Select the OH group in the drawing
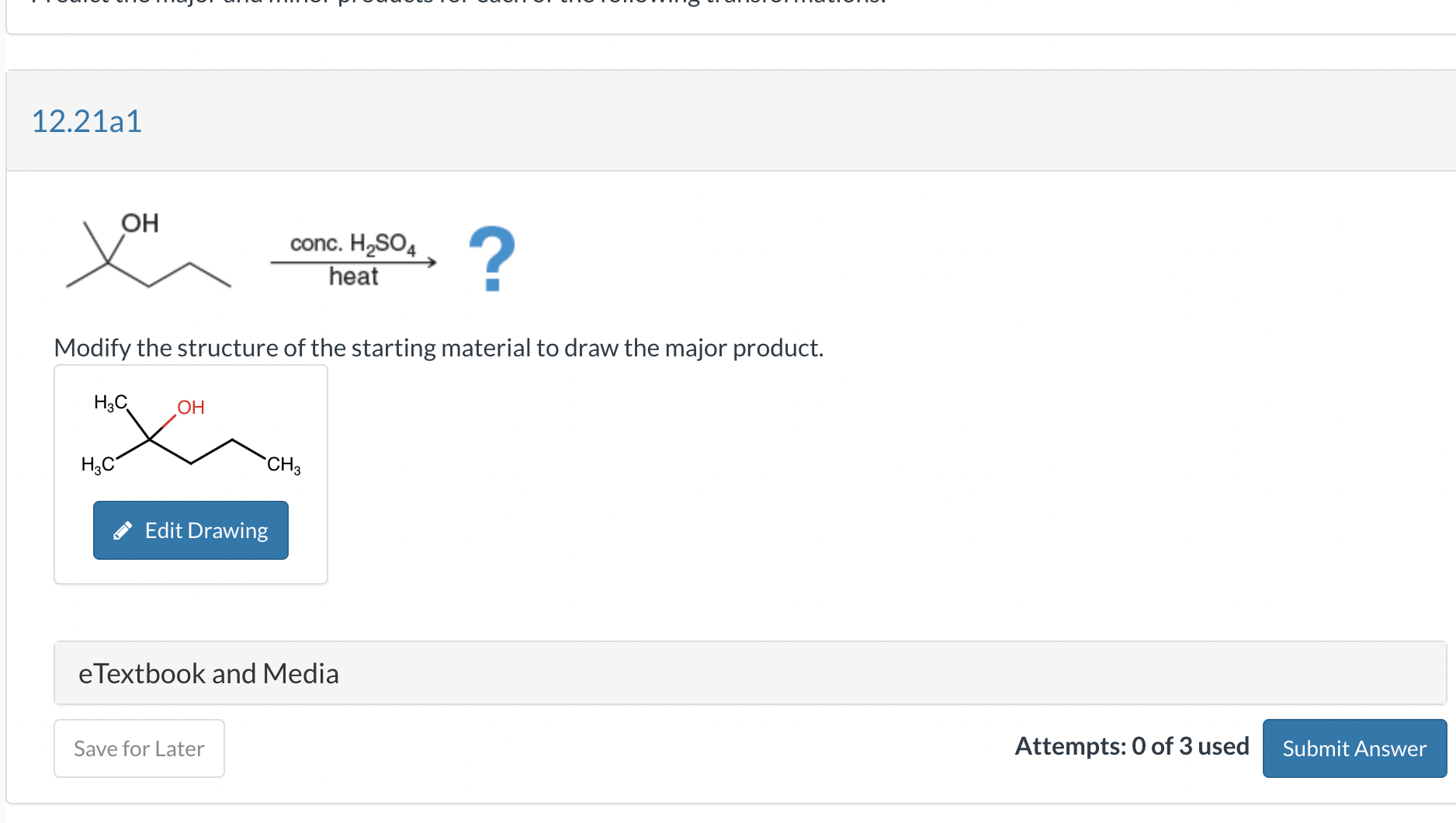Image resolution: width=1456 pixels, height=823 pixels. coord(191,406)
